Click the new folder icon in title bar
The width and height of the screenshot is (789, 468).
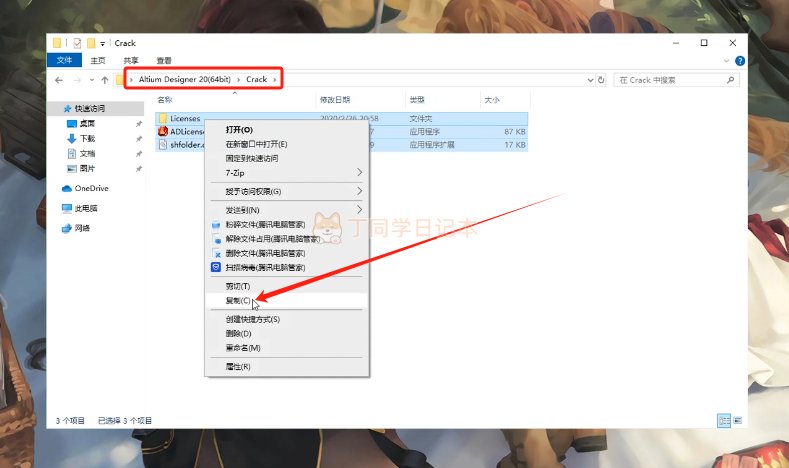[91, 43]
